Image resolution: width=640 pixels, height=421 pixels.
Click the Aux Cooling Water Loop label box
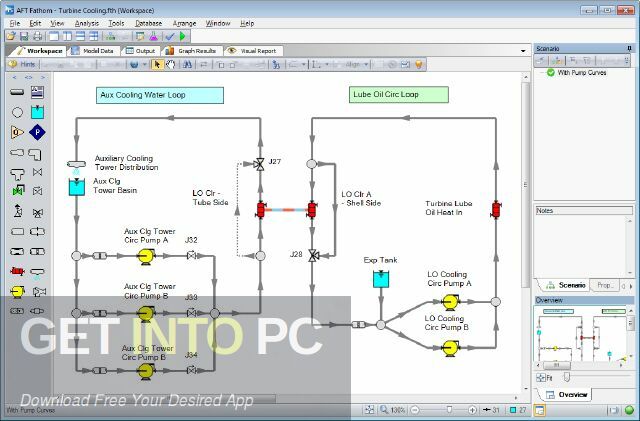160,95
